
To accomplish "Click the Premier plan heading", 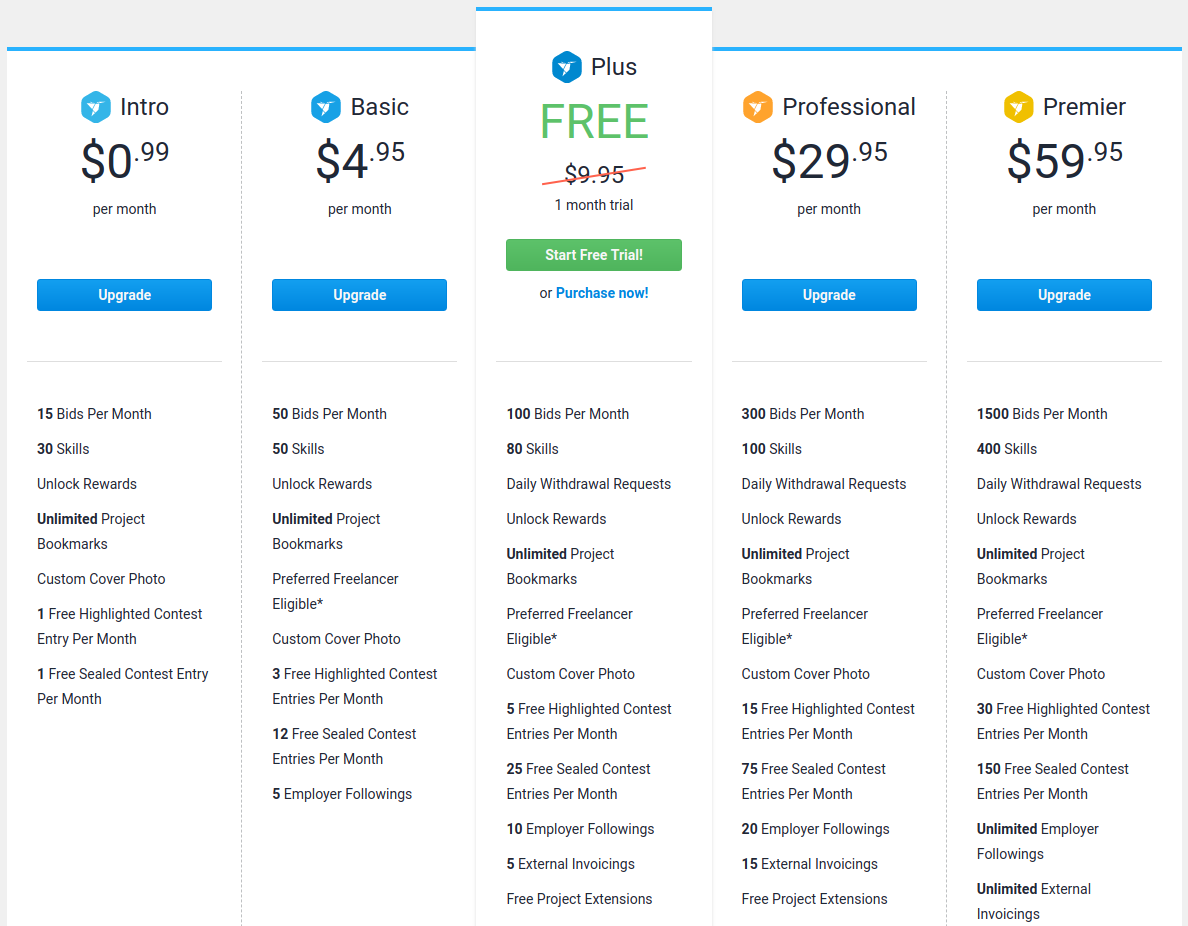I will [1084, 107].
